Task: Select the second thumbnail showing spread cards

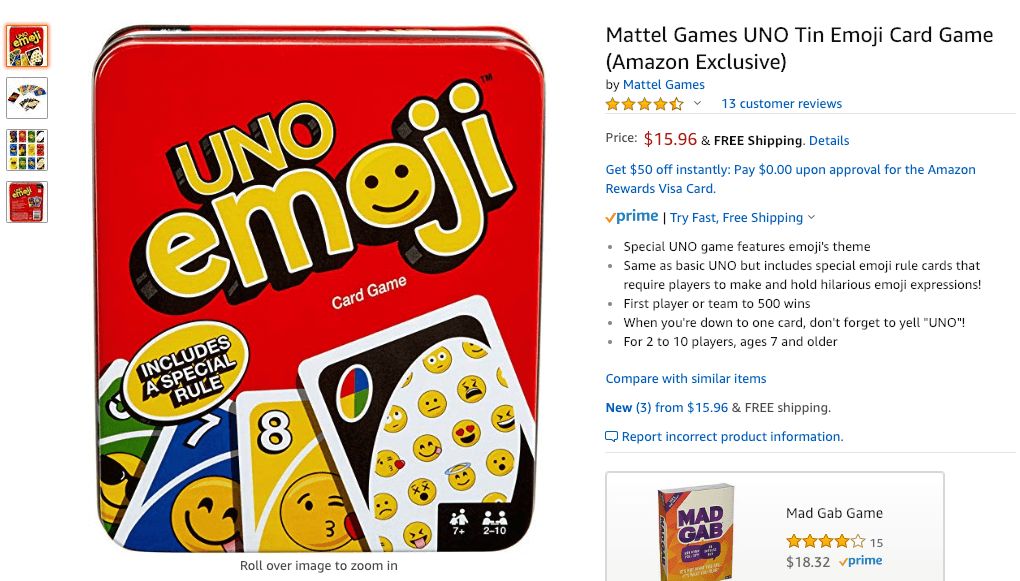Action: tap(27, 98)
